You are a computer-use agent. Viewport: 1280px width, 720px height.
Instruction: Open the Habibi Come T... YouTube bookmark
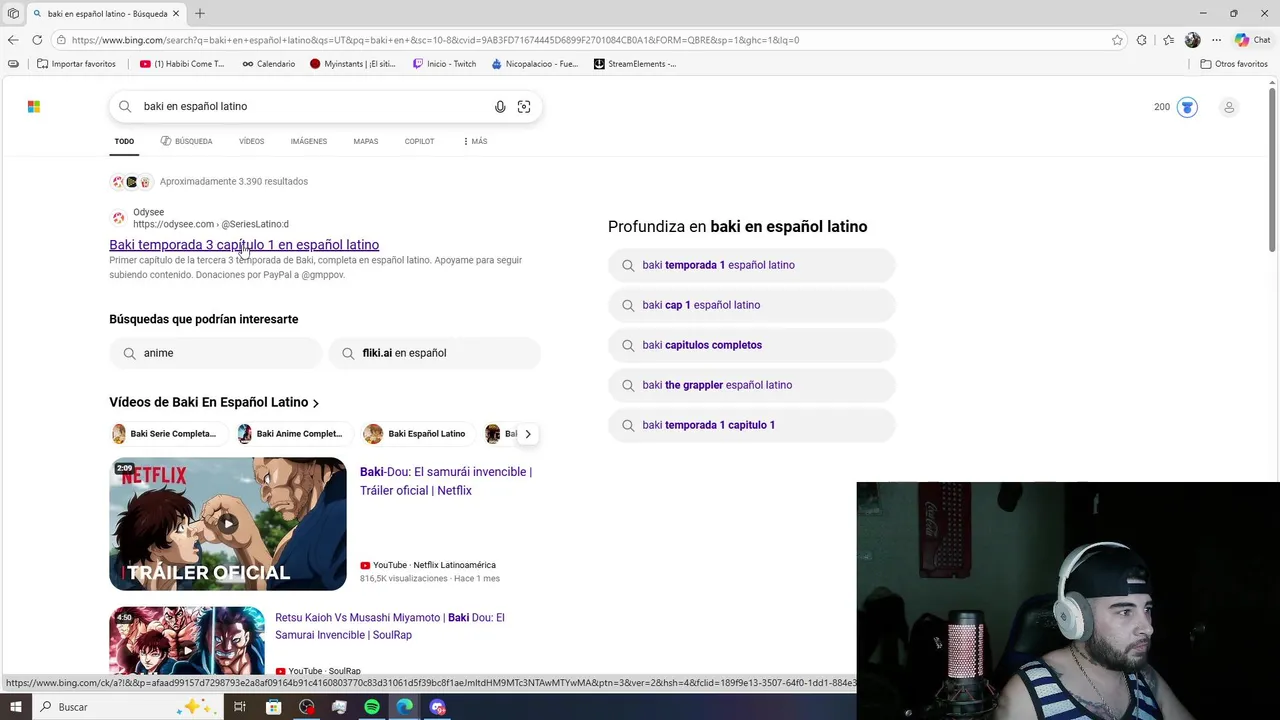[x=182, y=64]
